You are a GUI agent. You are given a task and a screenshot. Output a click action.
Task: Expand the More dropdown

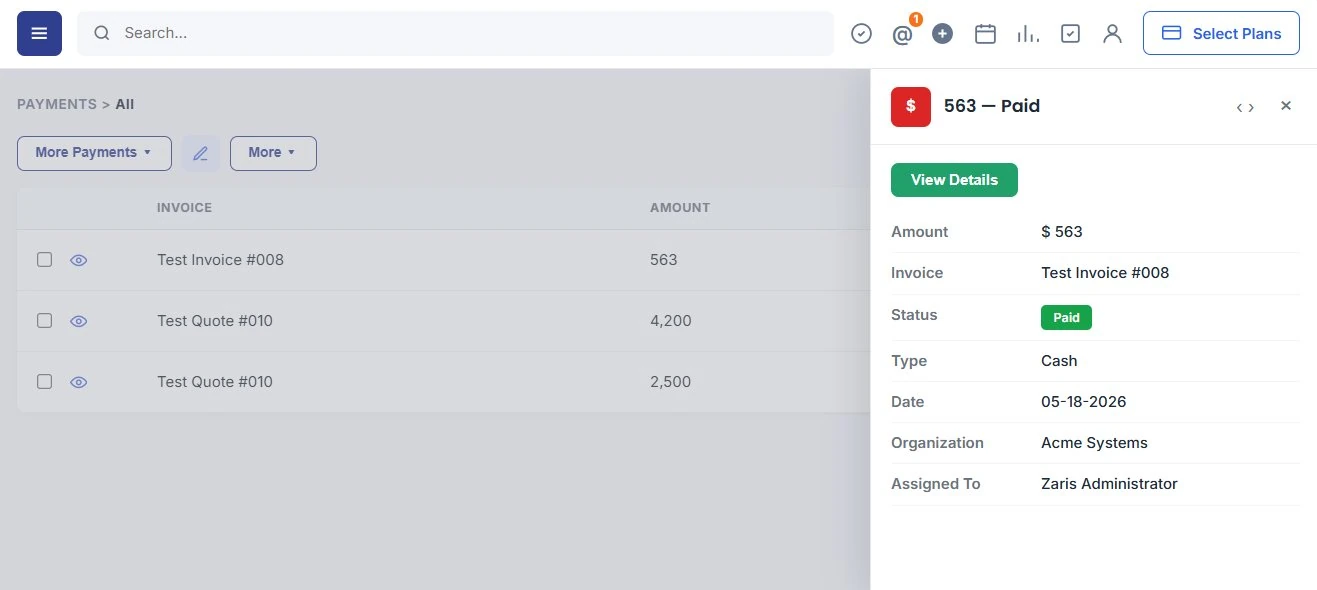tap(273, 153)
